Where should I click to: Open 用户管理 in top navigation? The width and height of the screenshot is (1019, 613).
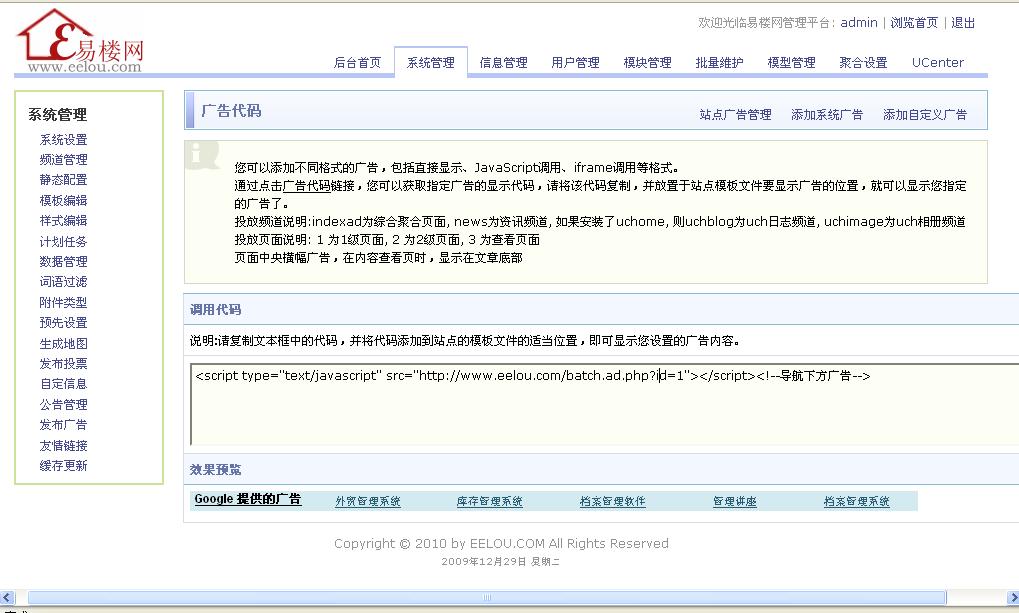[576, 62]
